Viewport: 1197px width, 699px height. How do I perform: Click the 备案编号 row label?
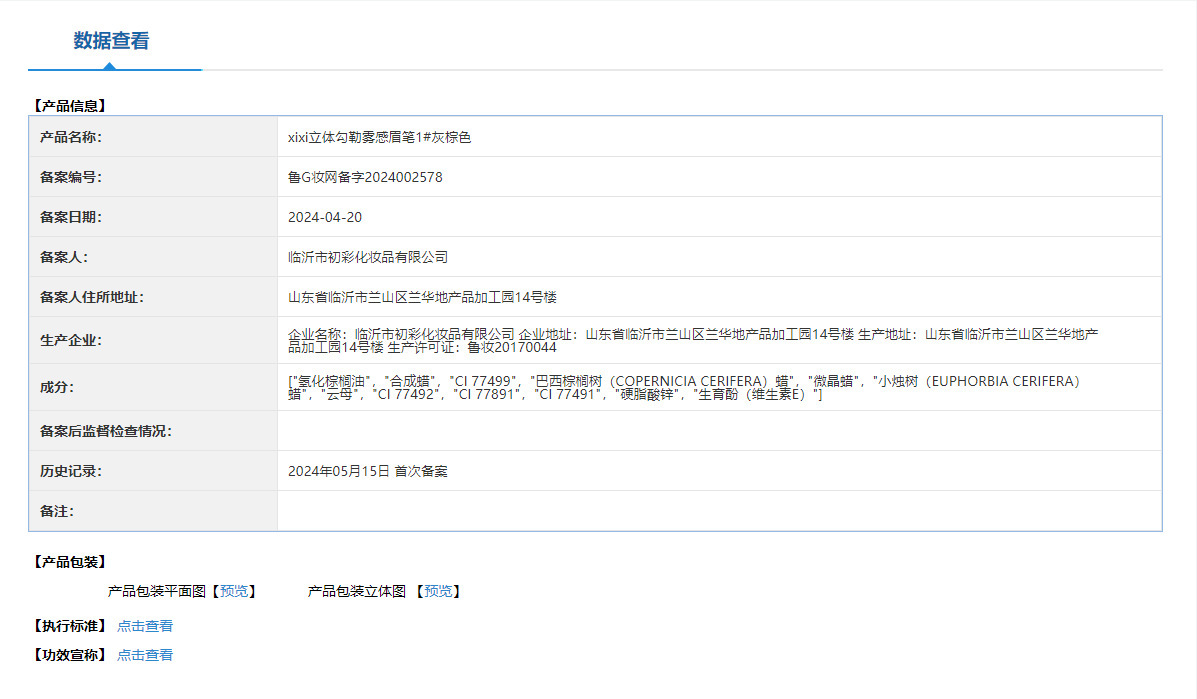(70, 177)
